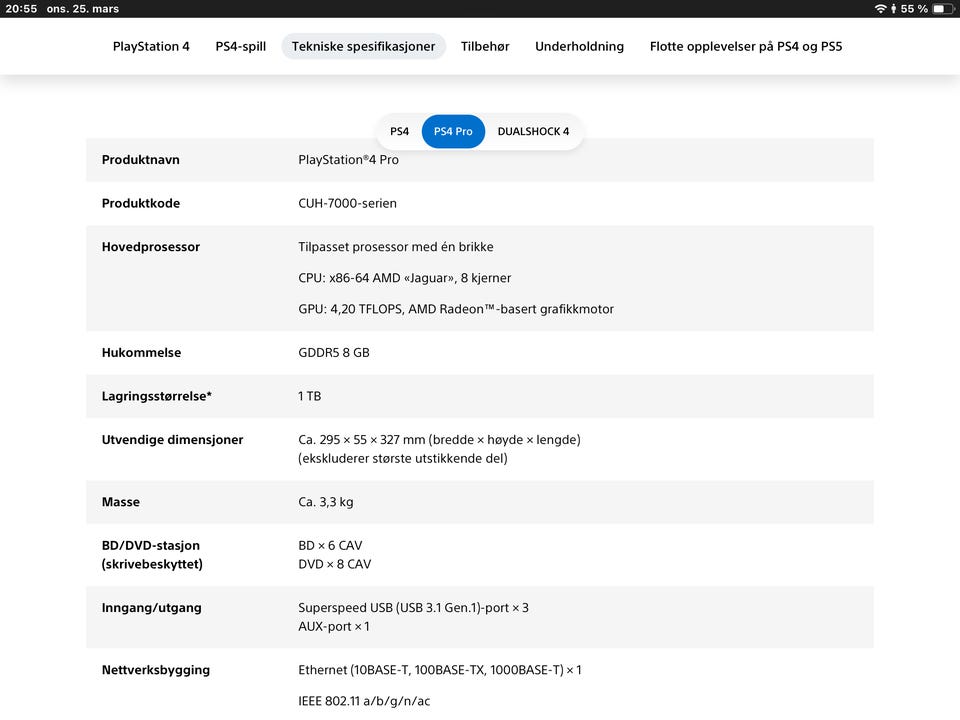
Task: Select Tekniske spesifikasjoner tab
Action: pyautogui.click(x=363, y=47)
